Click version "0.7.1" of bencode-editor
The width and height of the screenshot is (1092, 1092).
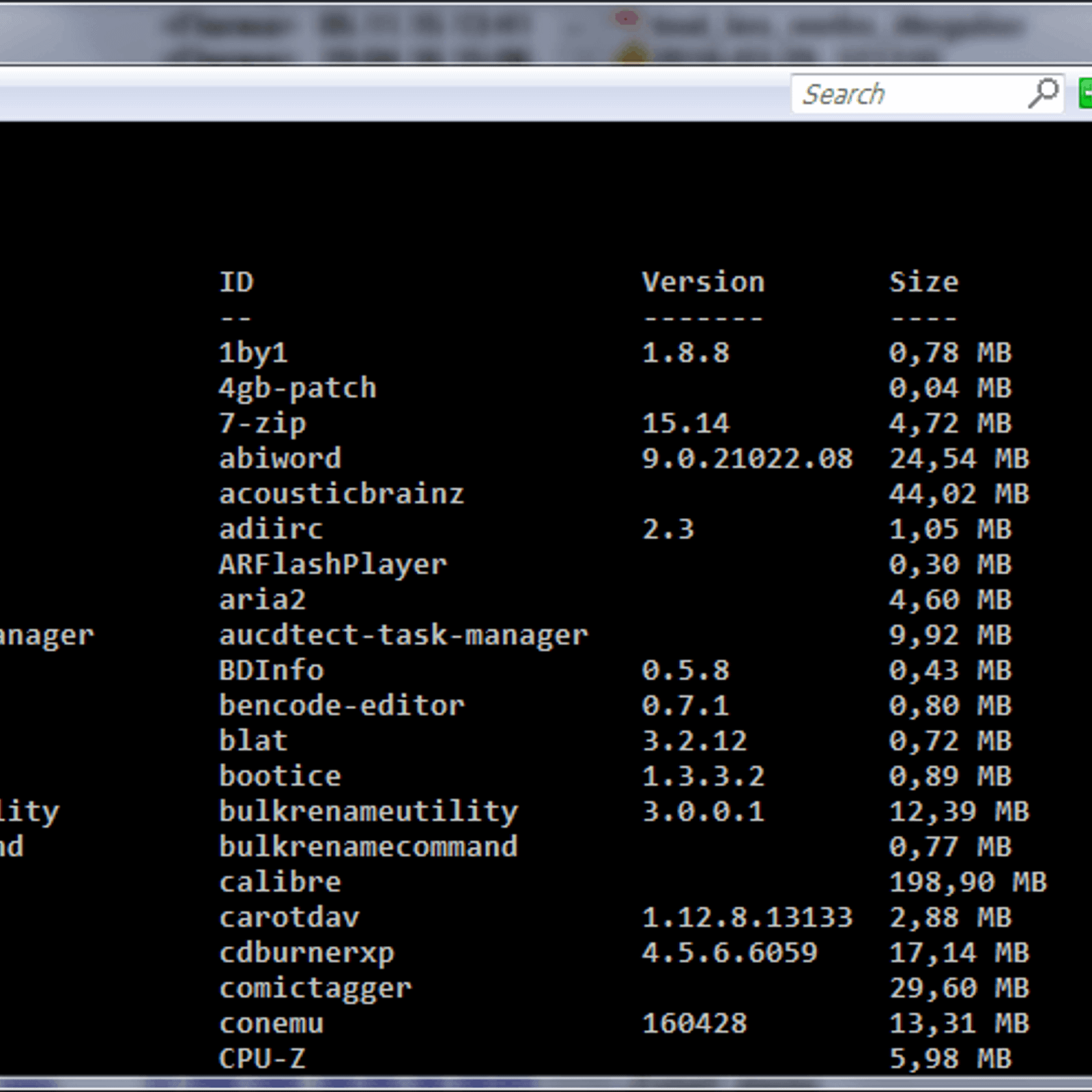[686, 705]
